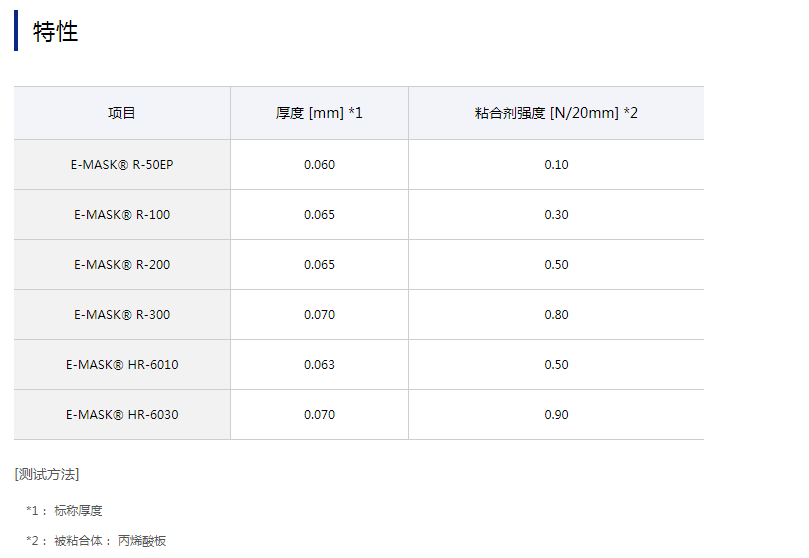The image size is (809, 558).
Task: Click the 0.30 adhesive strength cell
Action: 556,214
